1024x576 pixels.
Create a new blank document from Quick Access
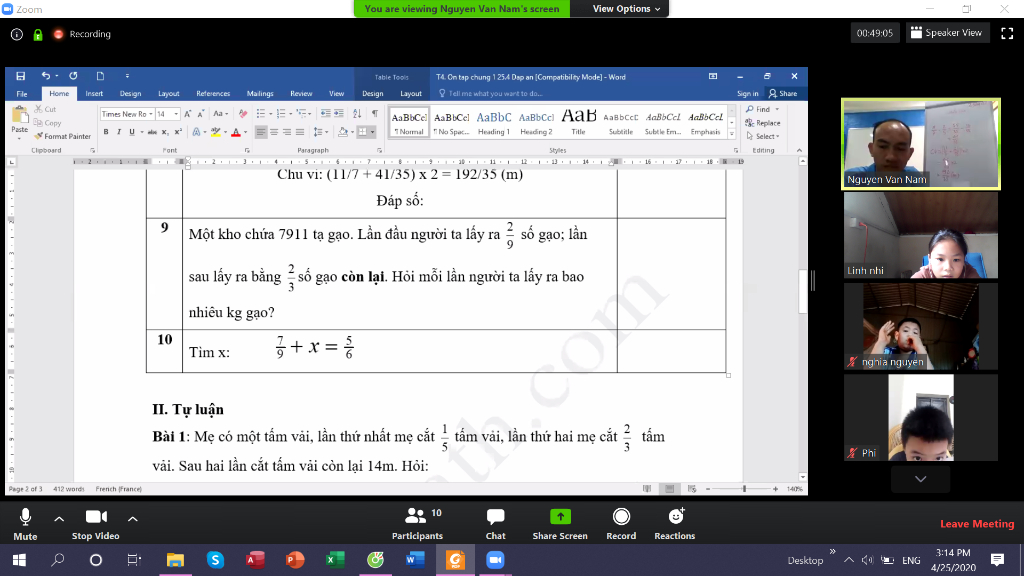[100, 76]
